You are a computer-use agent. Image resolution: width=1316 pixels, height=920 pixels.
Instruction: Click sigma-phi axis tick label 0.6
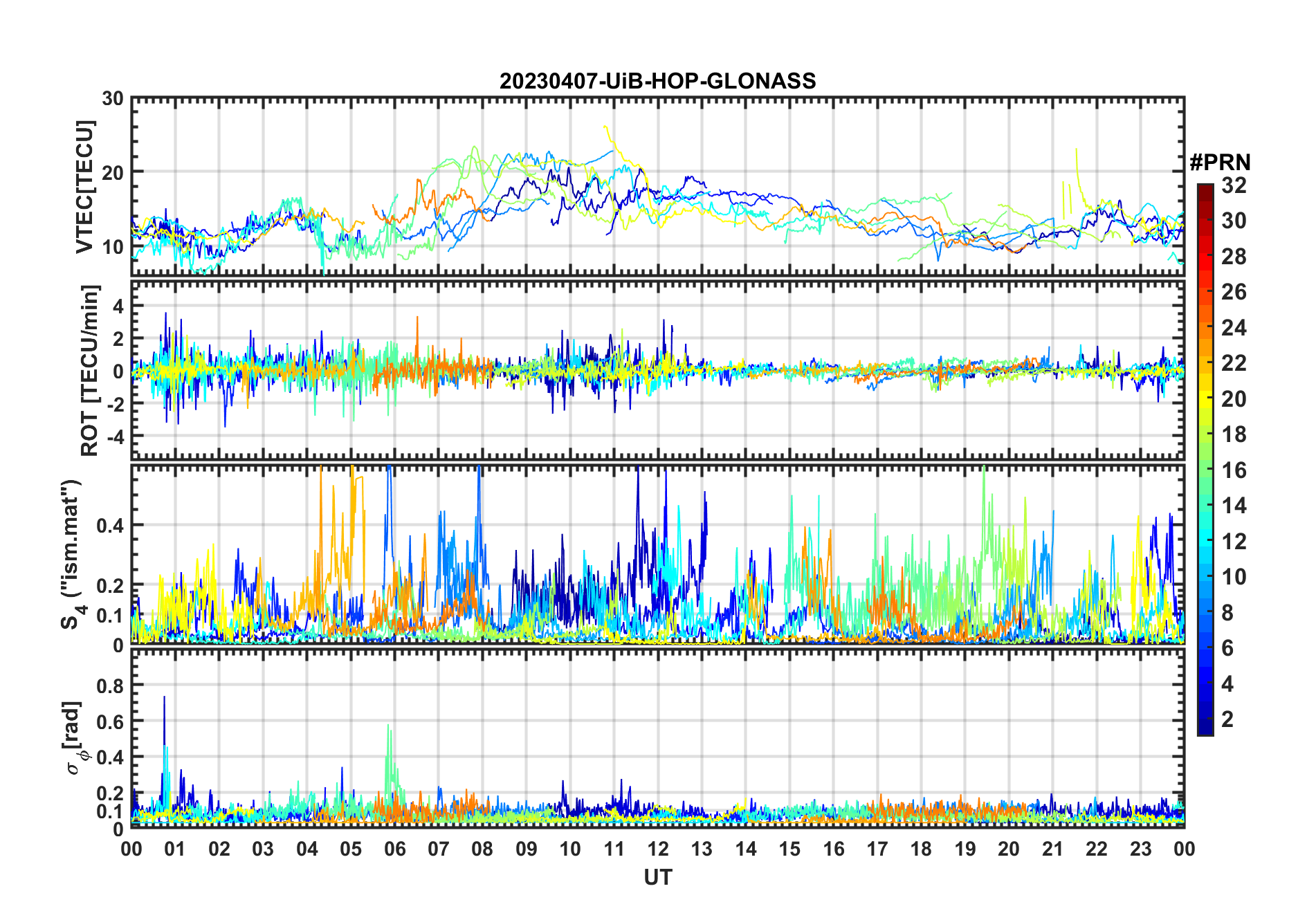pyautogui.click(x=111, y=721)
